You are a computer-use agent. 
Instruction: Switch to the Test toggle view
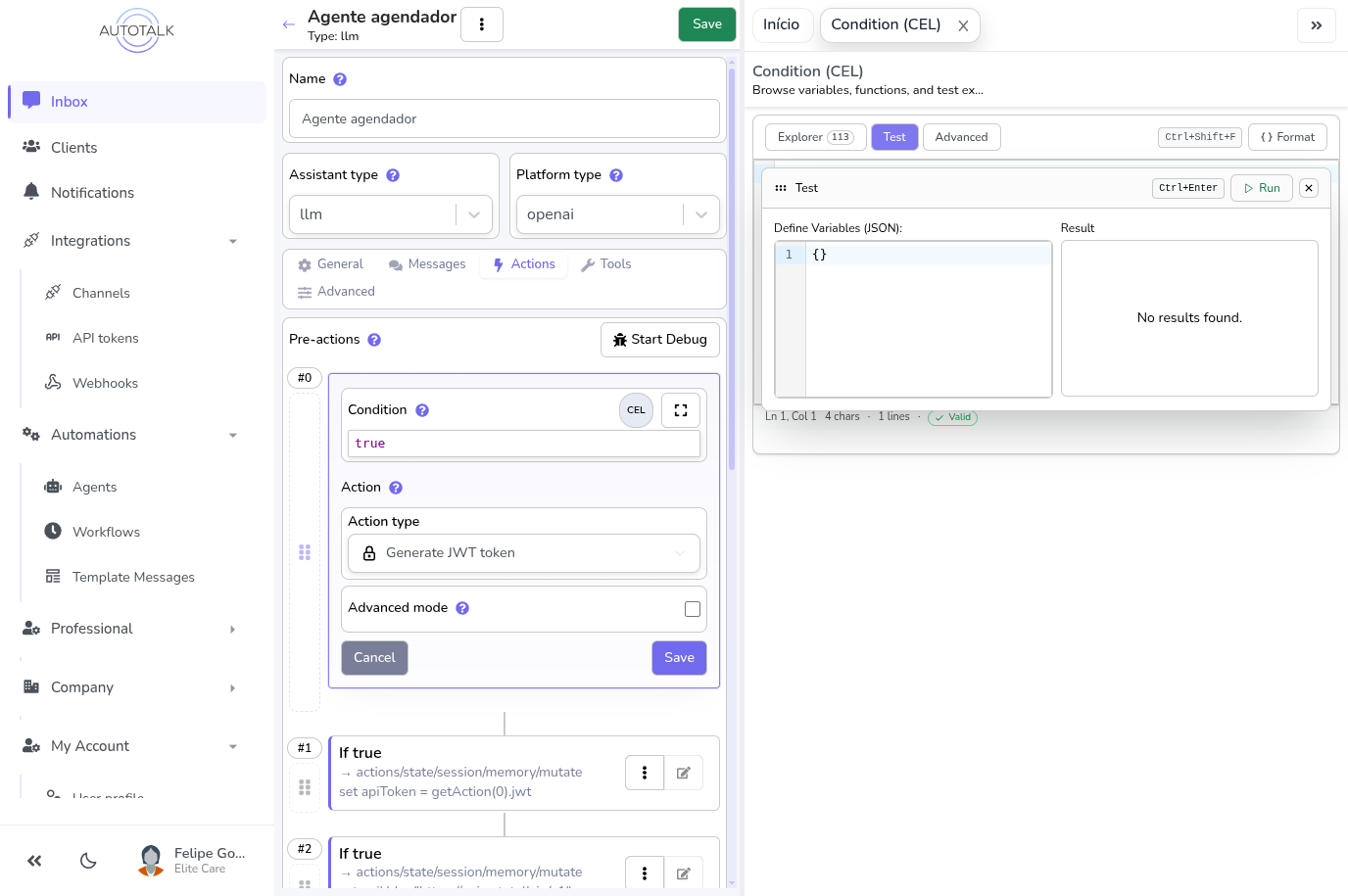(893, 137)
